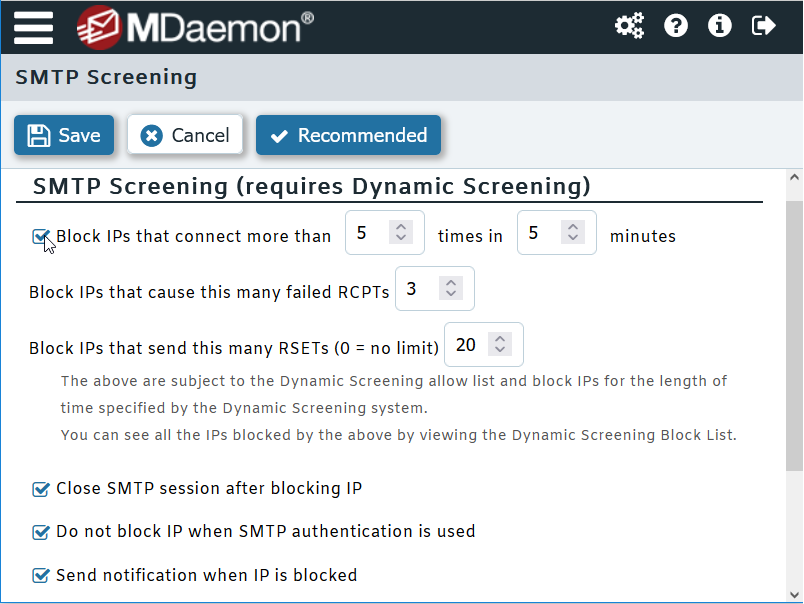Screen dimensions: 804x604
Task: Click the failed RCPTs number field
Action: pos(417,289)
